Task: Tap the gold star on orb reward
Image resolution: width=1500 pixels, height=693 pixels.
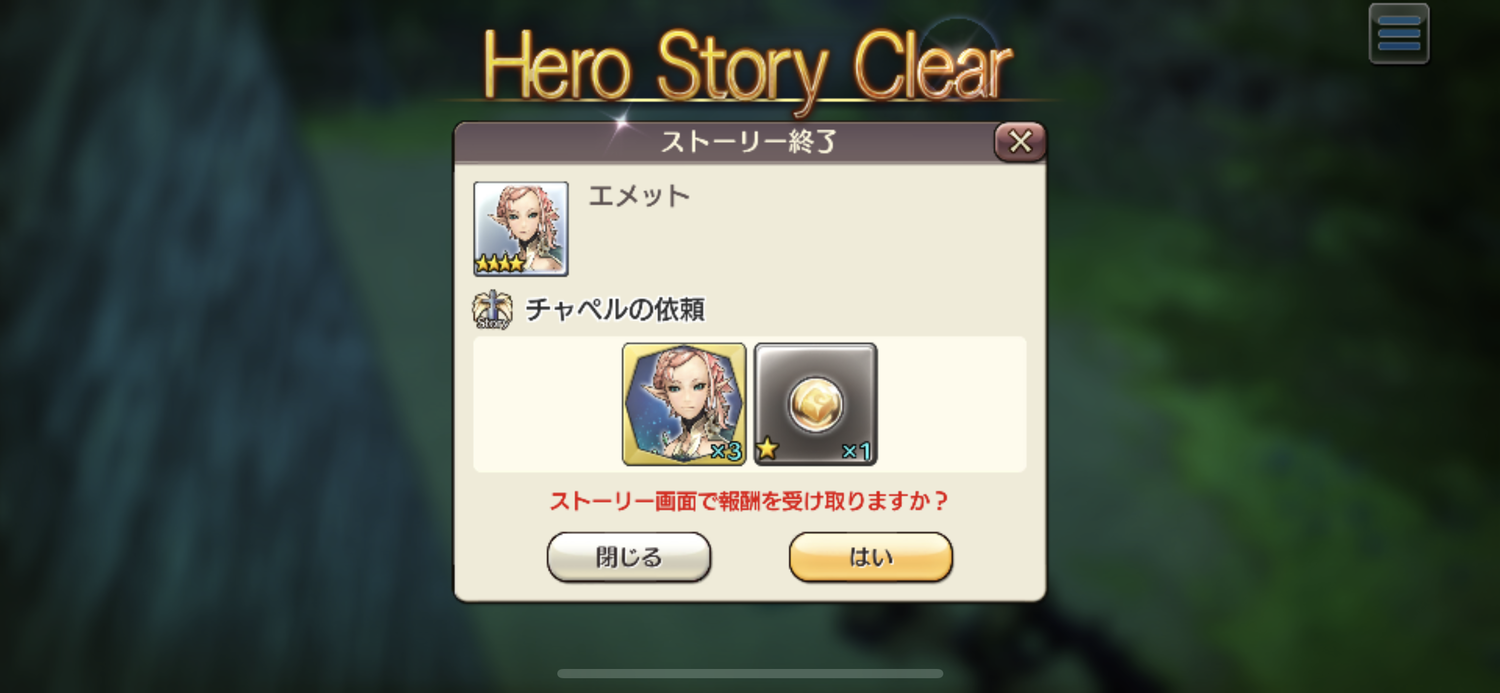Action: point(768,449)
